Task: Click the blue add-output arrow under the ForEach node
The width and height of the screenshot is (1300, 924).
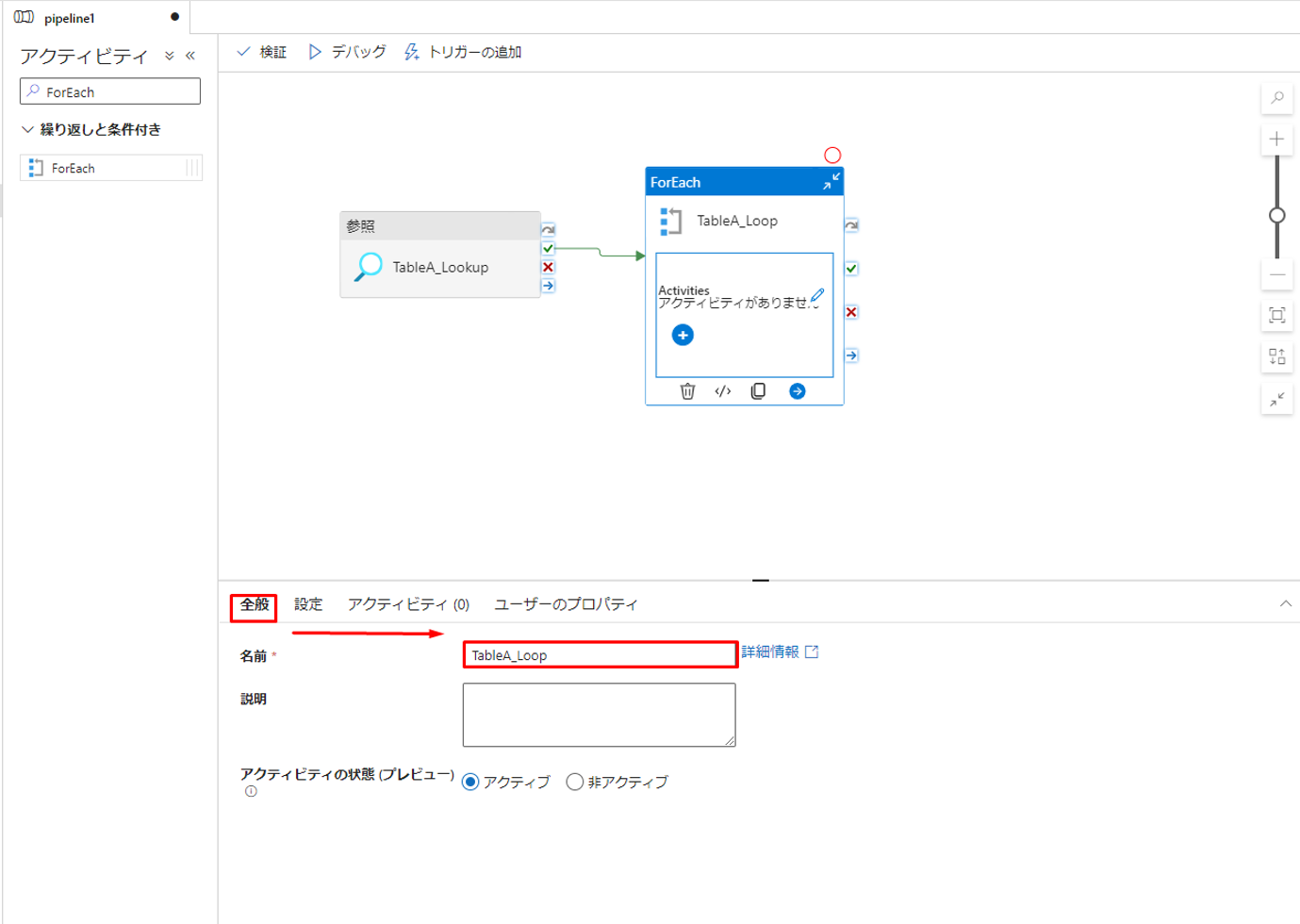Action: [798, 391]
